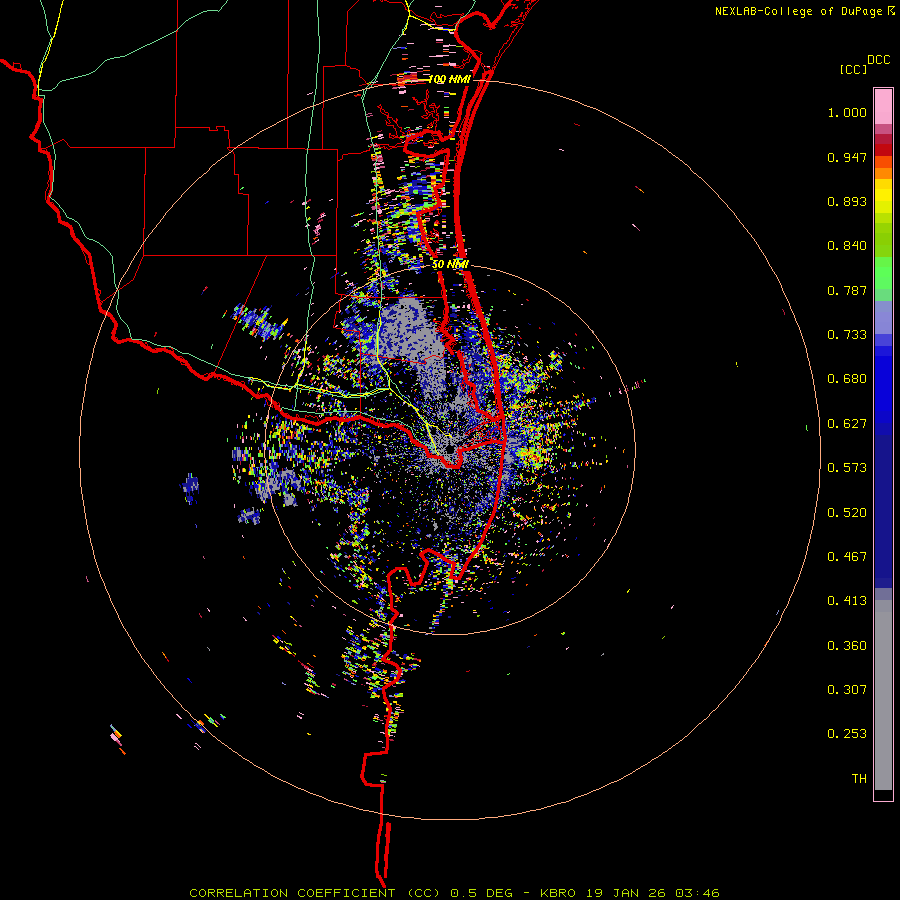Click the 0.467 scale value
The height and width of the screenshot is (900, 900).
[847, 557]
